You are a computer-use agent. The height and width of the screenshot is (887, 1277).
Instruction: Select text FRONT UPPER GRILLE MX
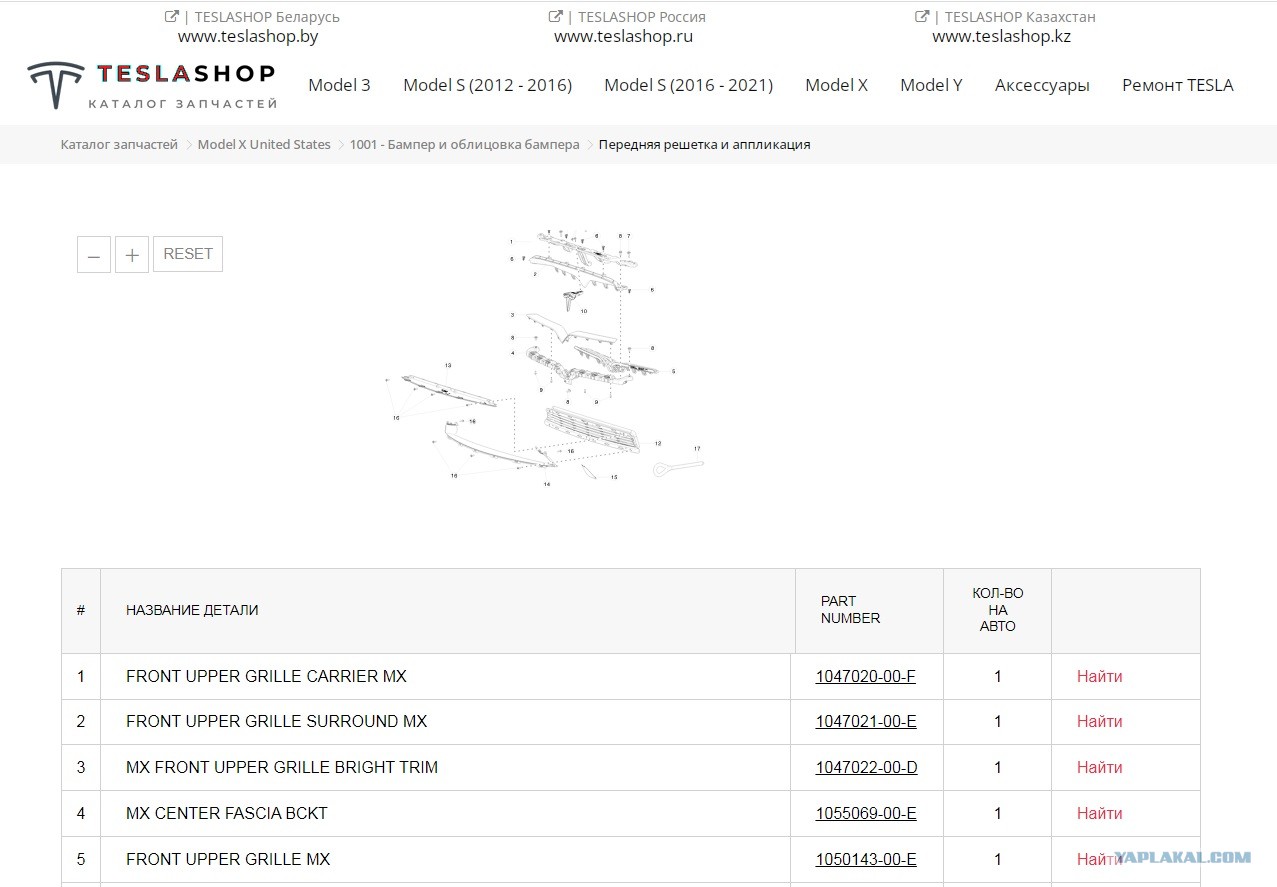tap(228, 859)
